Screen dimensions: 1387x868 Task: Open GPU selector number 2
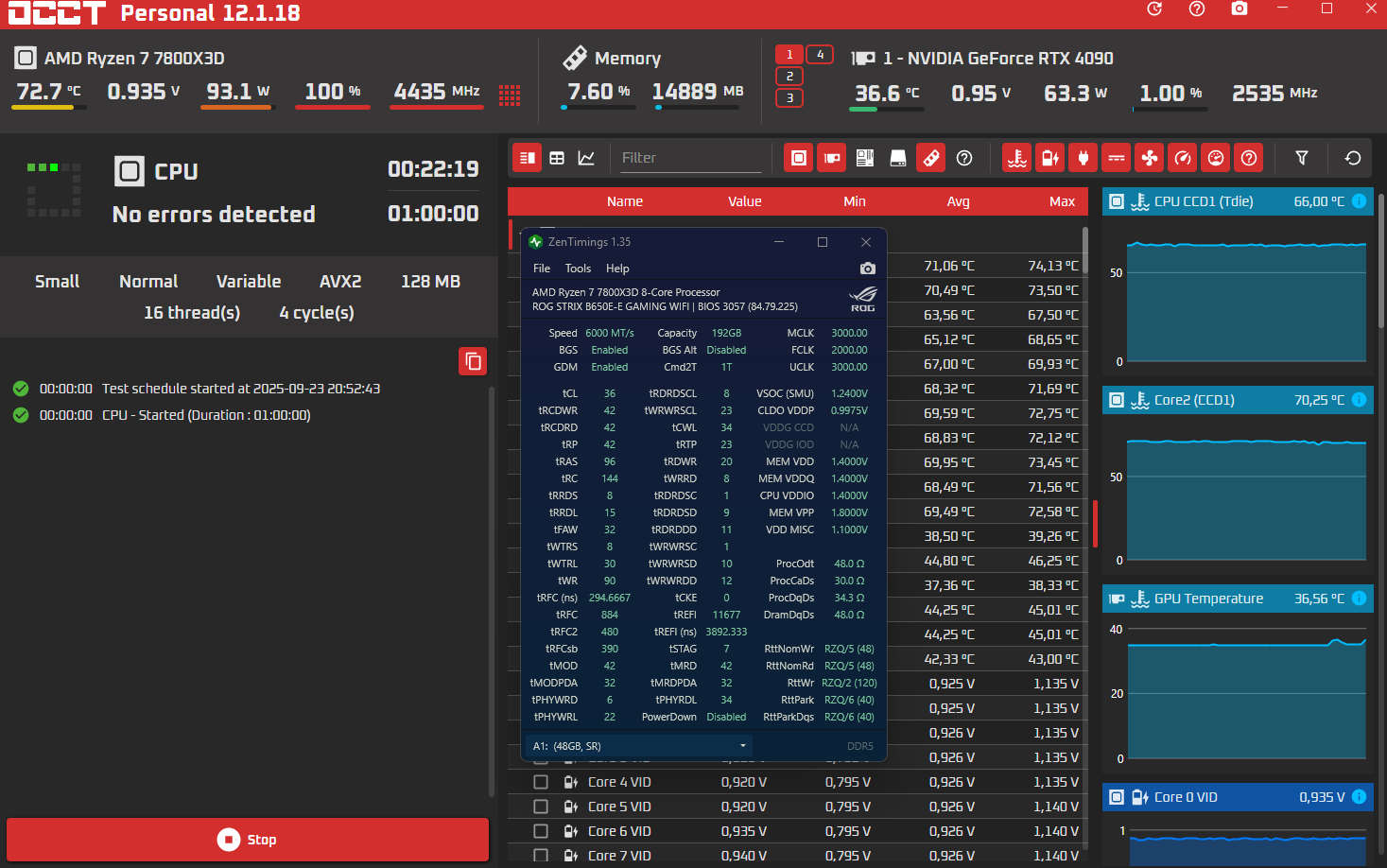(789, 77)
